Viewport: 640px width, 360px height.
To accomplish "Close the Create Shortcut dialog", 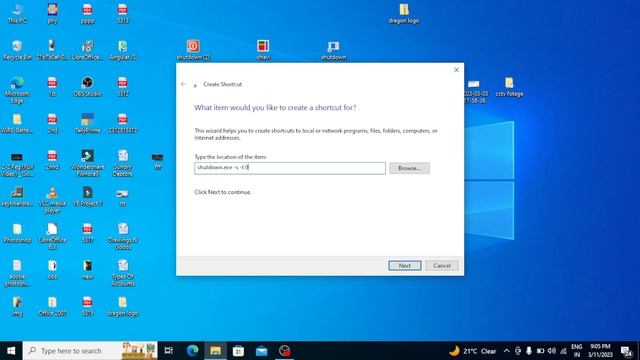I will (456, 70).
